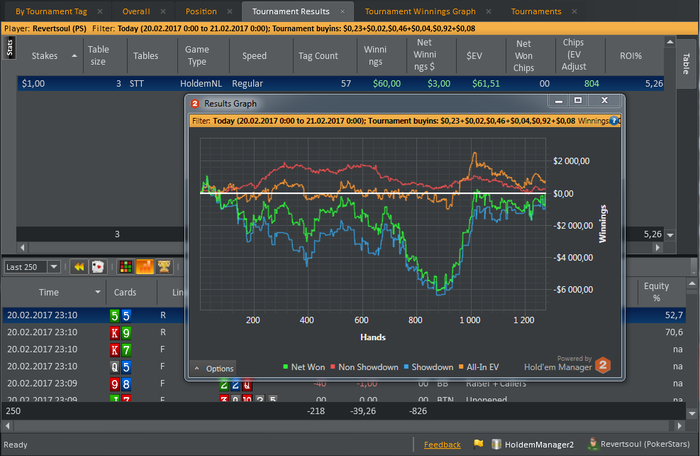Close the By Tournament Tag tab
This screenshot has width=700, height=456.
pos(100,12)
